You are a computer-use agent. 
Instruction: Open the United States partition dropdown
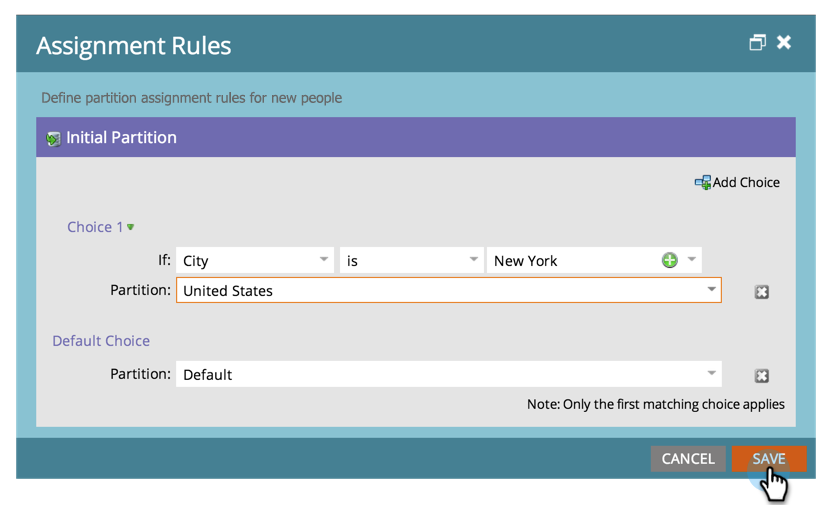click(x=711, y=290)
